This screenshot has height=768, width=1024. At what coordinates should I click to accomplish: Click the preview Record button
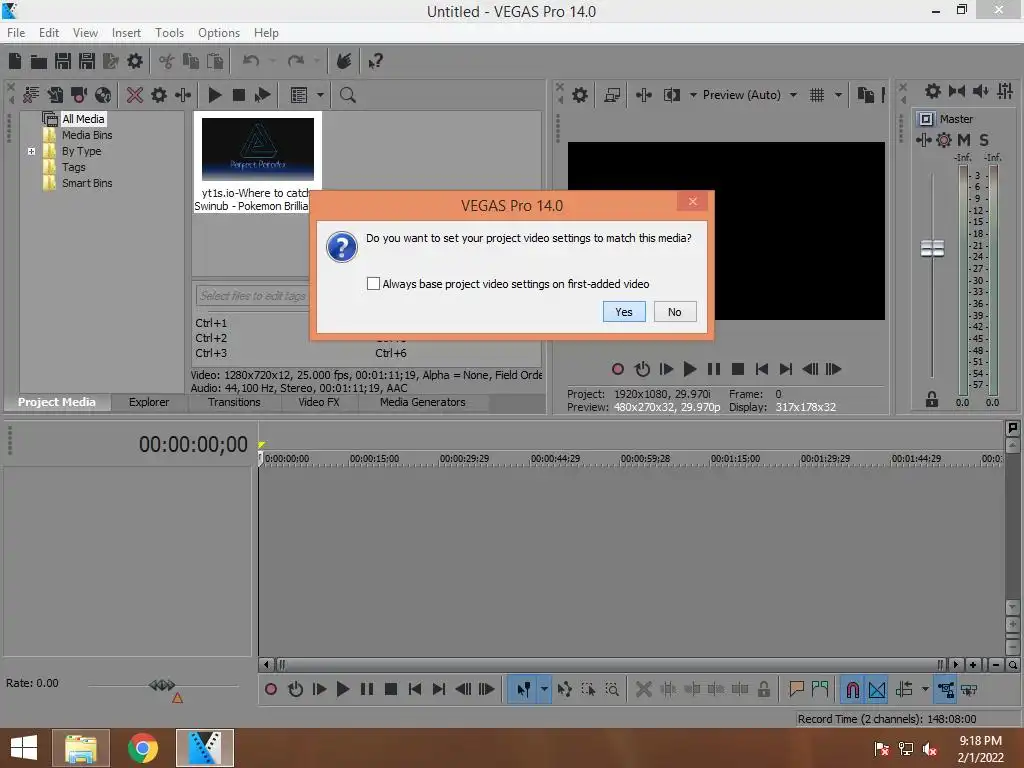(618, 370)
